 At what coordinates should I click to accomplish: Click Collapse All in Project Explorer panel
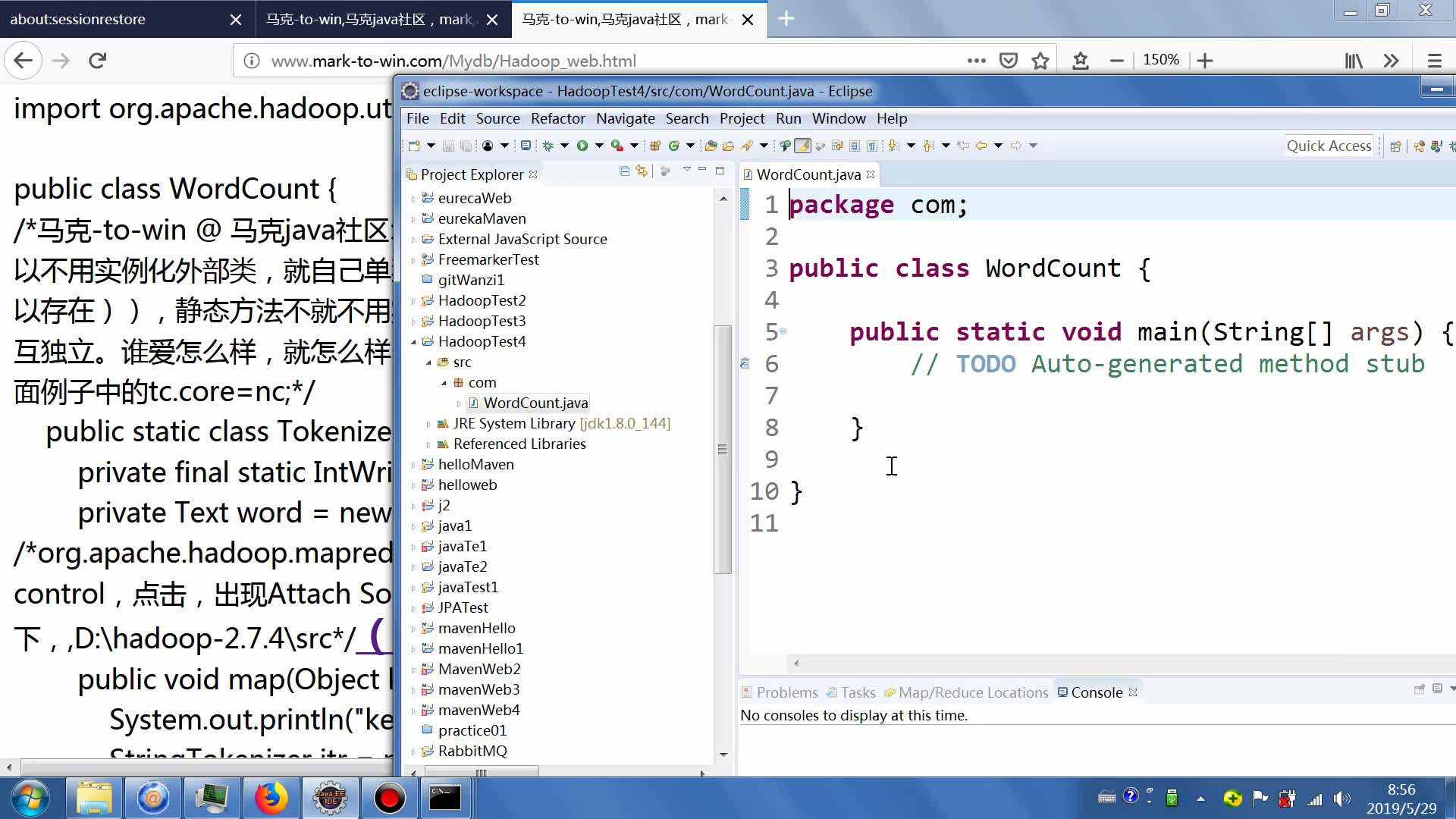[624, 171]
